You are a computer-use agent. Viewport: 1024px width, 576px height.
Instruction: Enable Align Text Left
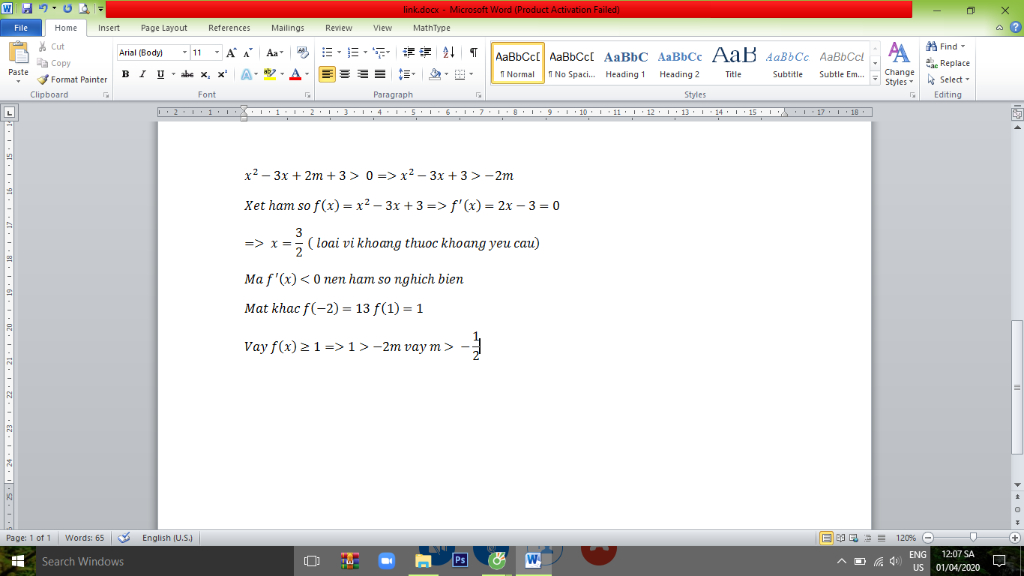tap(327, 74)
